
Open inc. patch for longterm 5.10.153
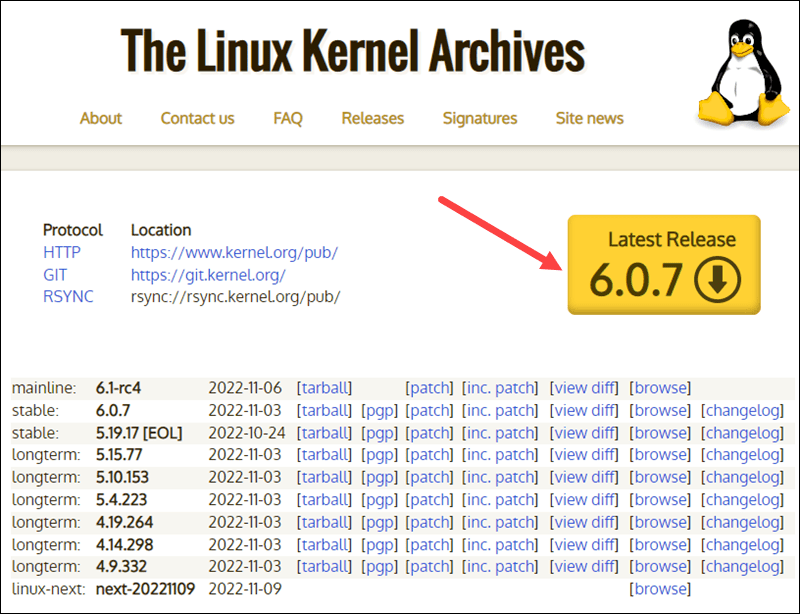coord(500,477)
